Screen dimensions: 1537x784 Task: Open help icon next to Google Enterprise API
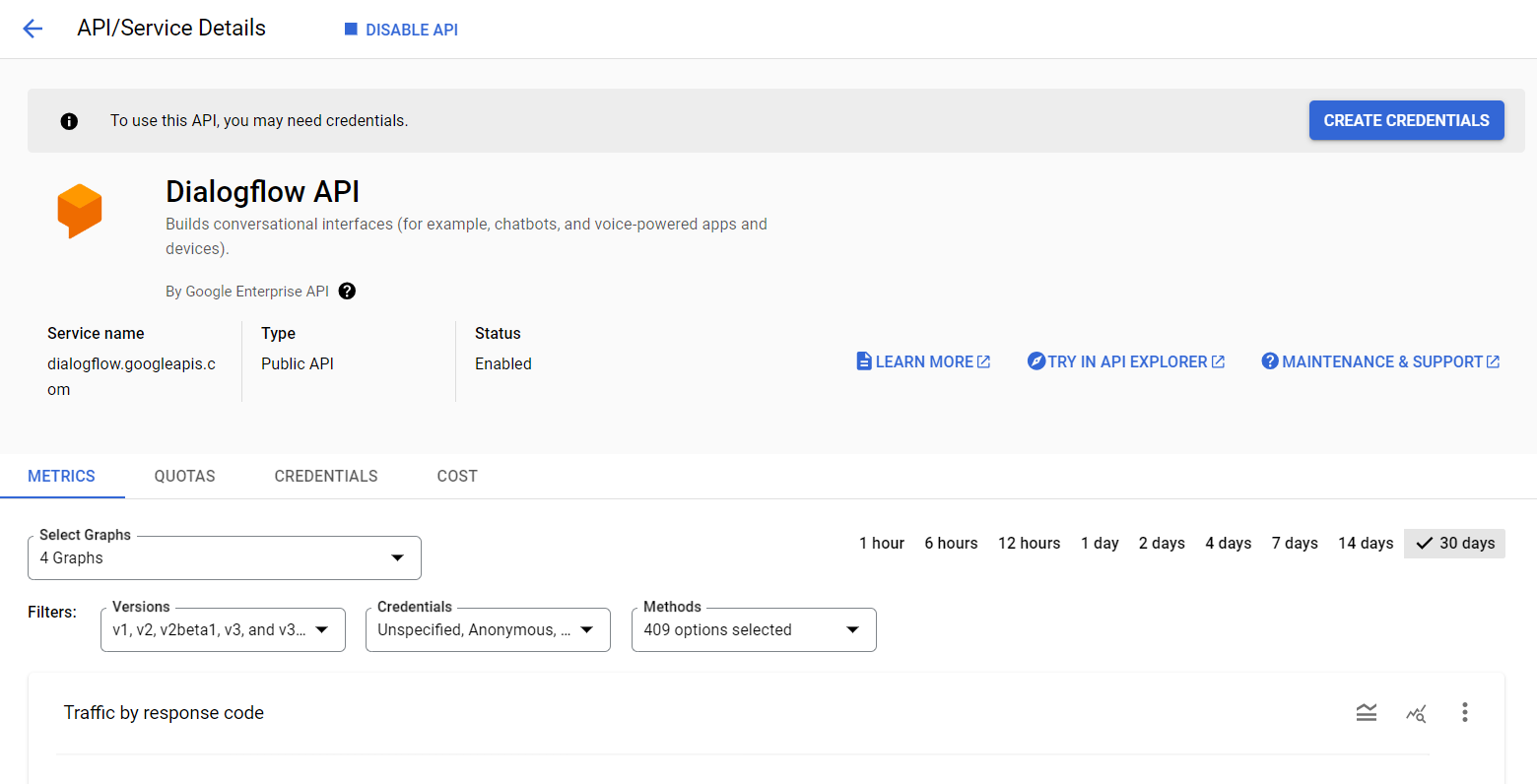[x=347, y=291]
